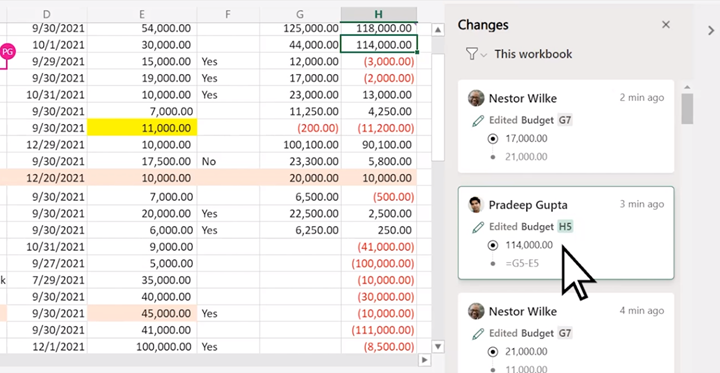The height and width of the screenshot is (373, 720).
Task: Click the spreadsheet scroll down arrow
Action: tap(438, 347)
